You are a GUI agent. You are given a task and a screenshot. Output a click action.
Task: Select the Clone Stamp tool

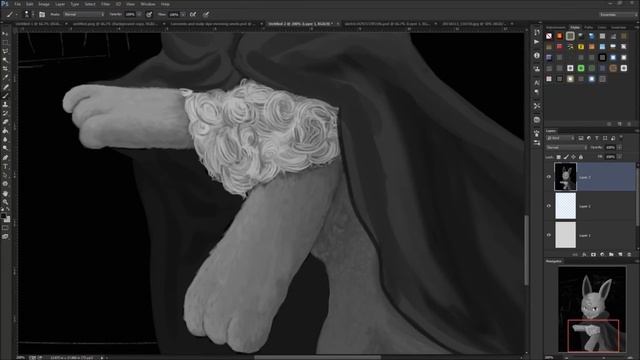click(5, 104)
